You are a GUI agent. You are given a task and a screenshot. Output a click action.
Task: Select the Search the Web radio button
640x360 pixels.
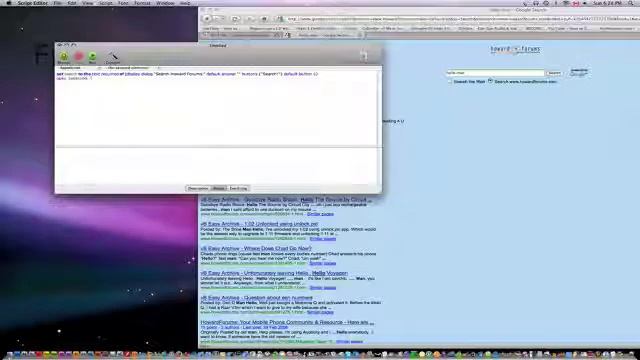[450, 82]
